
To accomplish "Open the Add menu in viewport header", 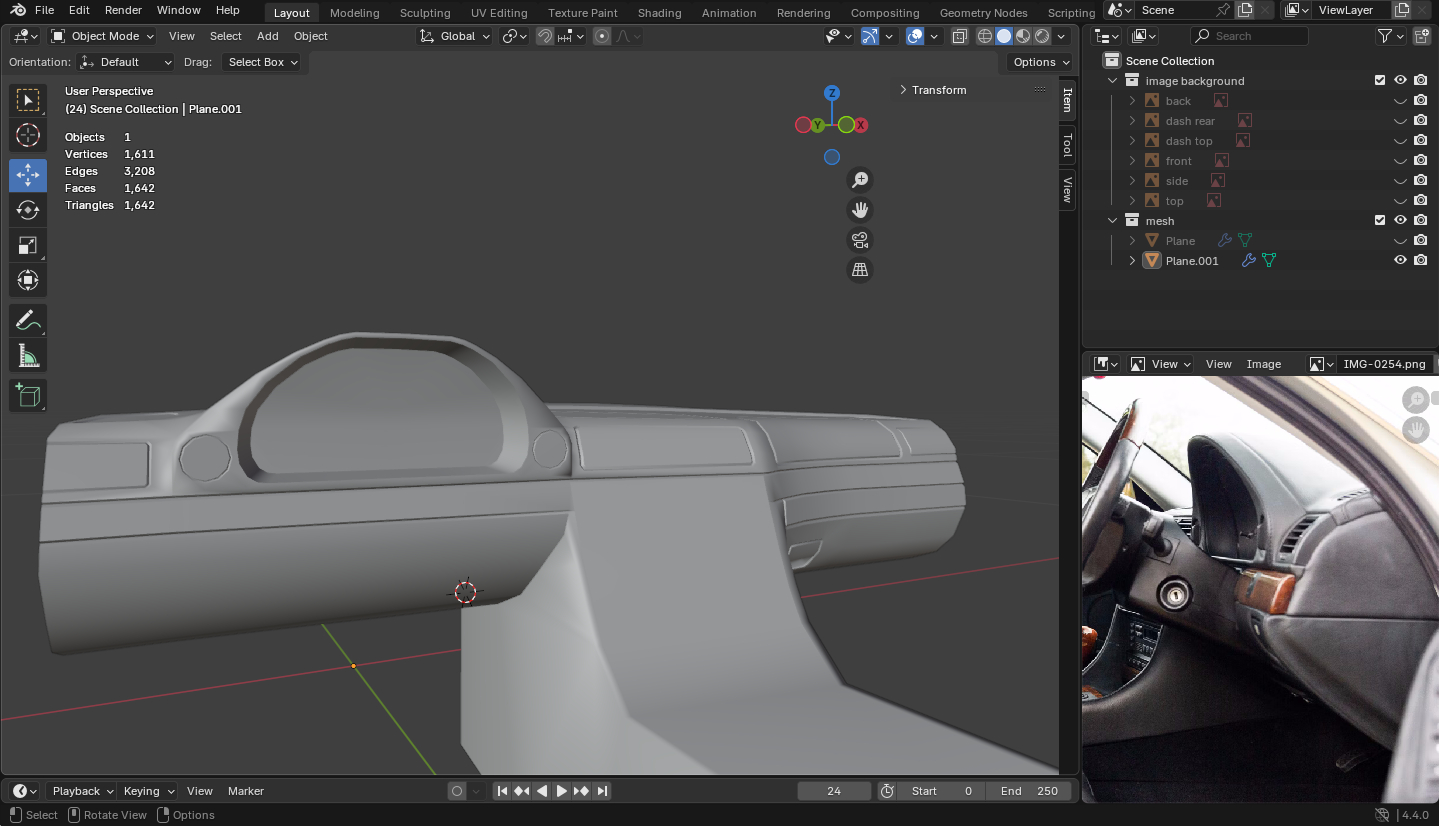I will tap(268, 36).
